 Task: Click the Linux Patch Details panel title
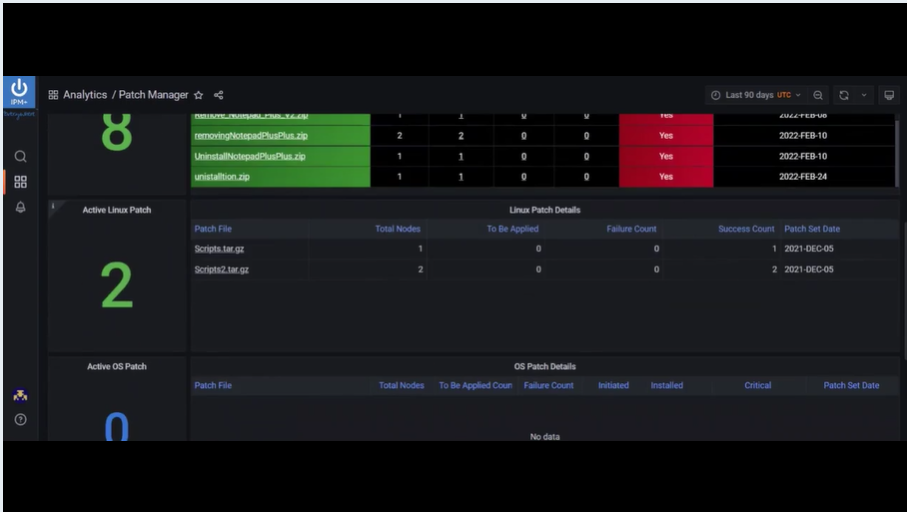[x=545, y=210]
